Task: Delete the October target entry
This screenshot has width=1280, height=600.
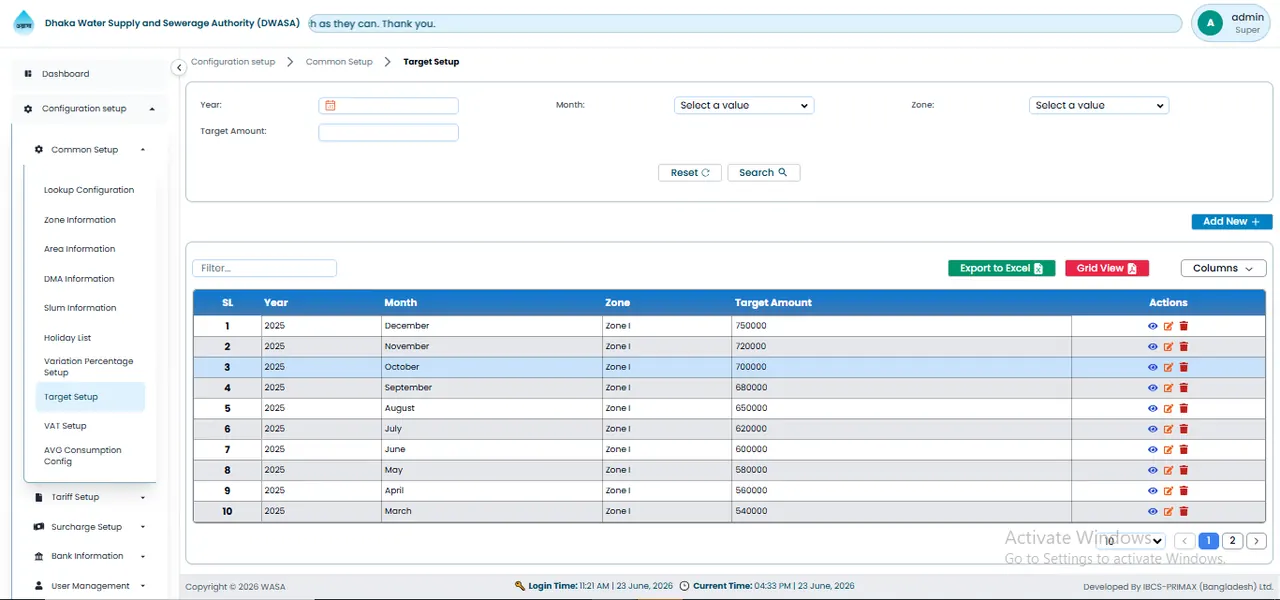Action: coord(1184,367)
